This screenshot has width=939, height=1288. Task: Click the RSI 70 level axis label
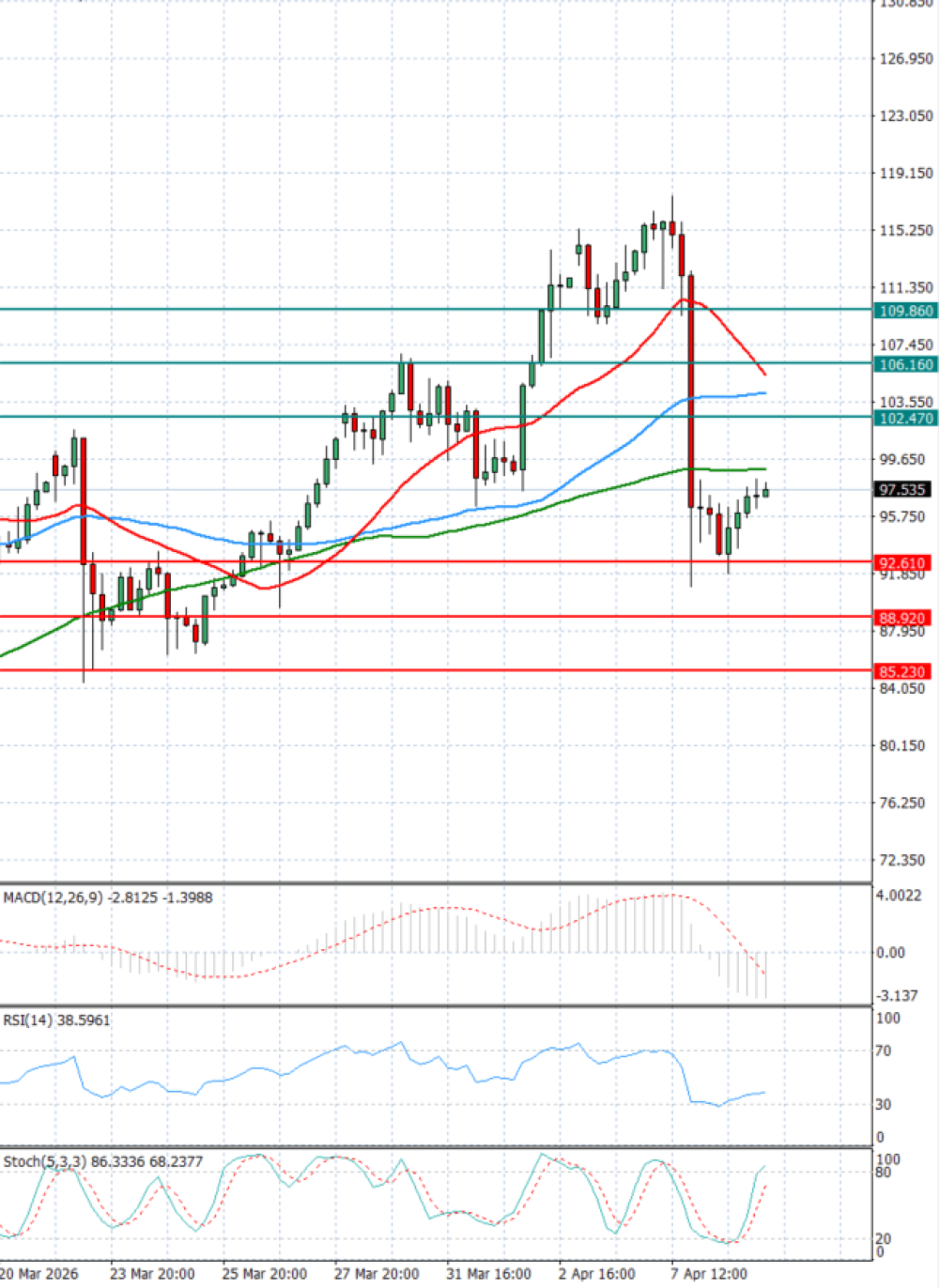883,1050
